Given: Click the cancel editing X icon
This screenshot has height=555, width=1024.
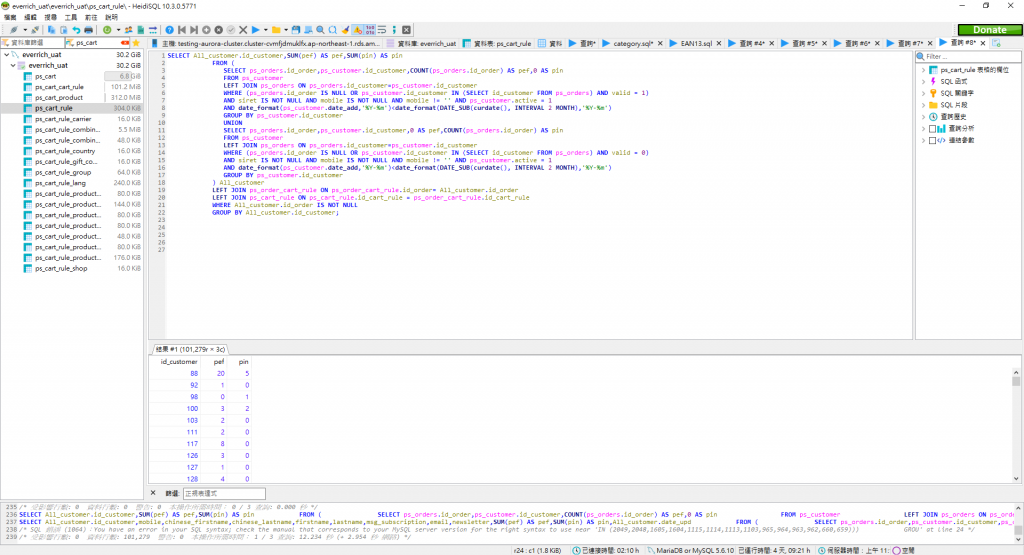Looking at the screenshot, I should [243, 30].
